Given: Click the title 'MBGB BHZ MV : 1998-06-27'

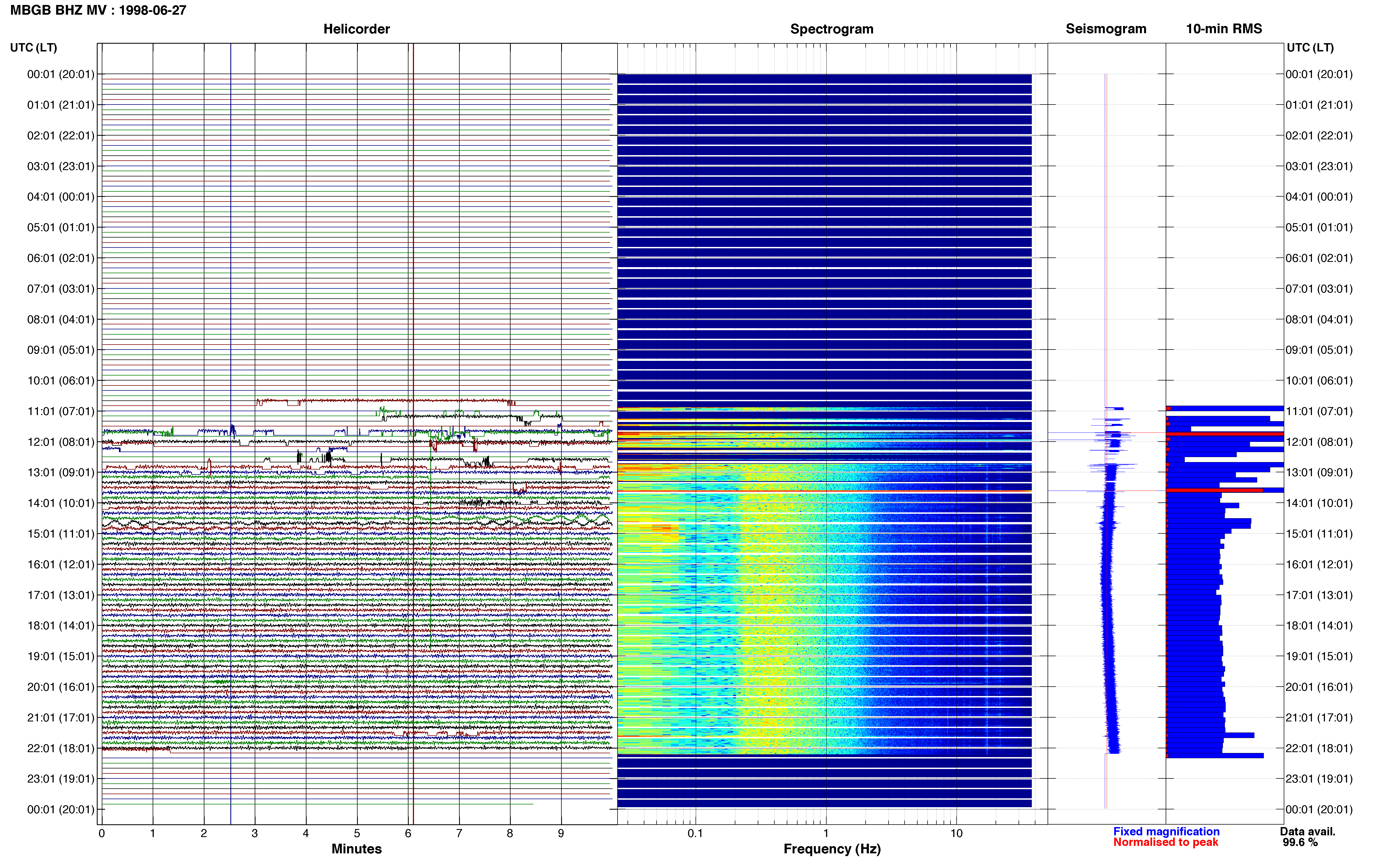Looking at the screenshot, I should click(98, 10).
